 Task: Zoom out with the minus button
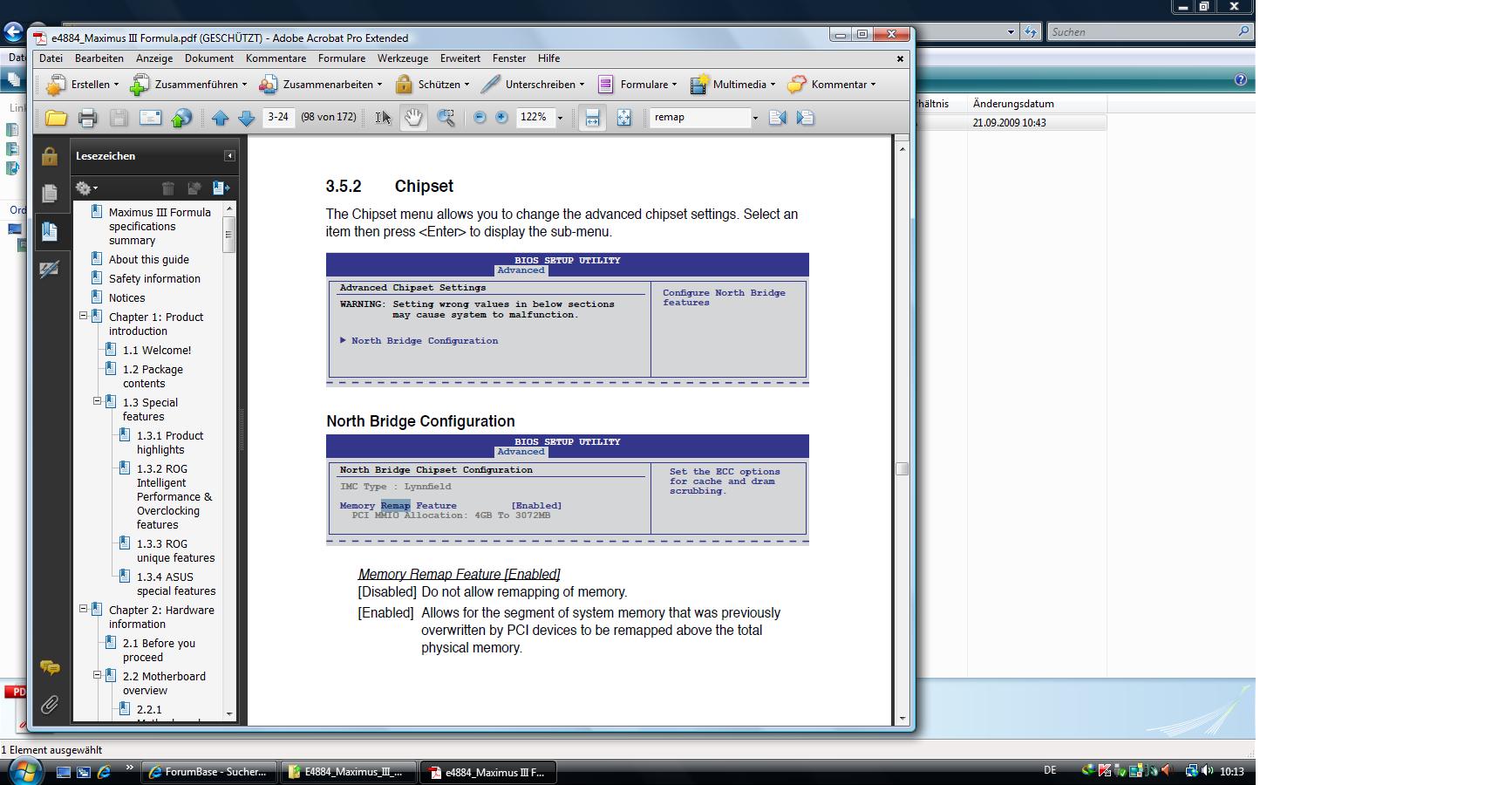point(480,117)
